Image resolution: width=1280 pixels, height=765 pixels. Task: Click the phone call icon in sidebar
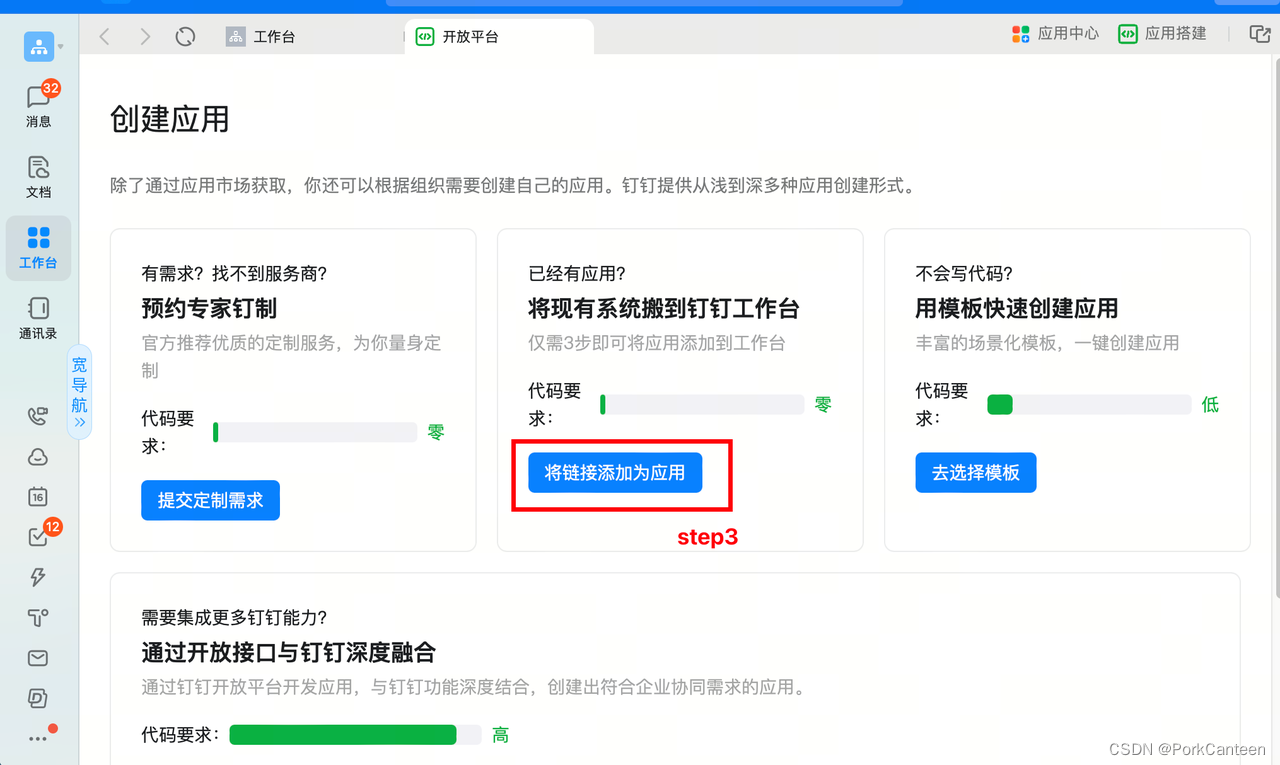click(38, 417)
